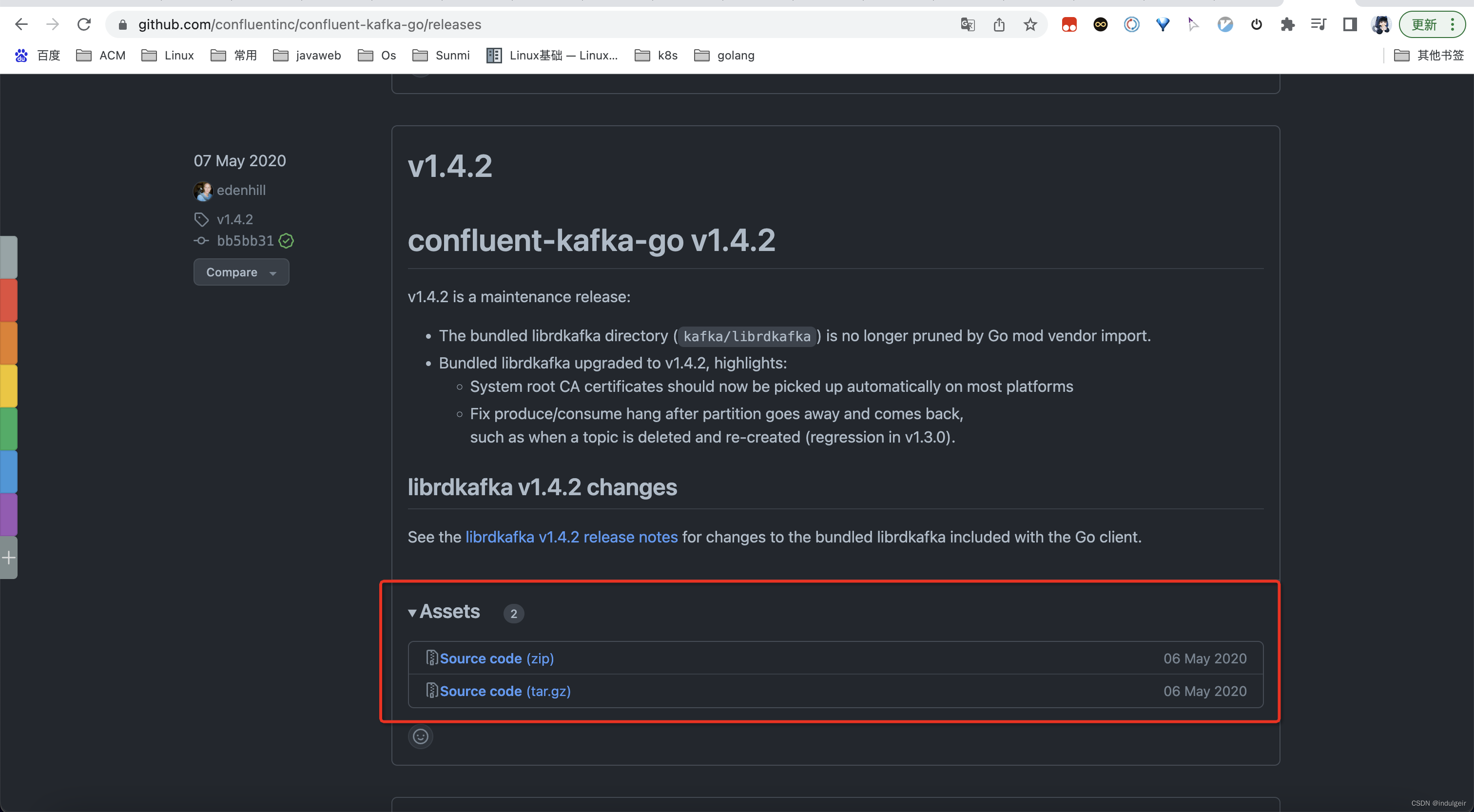Open the golang bookmarks folder
This screenshot has width=1474, height=812.
pyautogui.click(x=724, y=56)
